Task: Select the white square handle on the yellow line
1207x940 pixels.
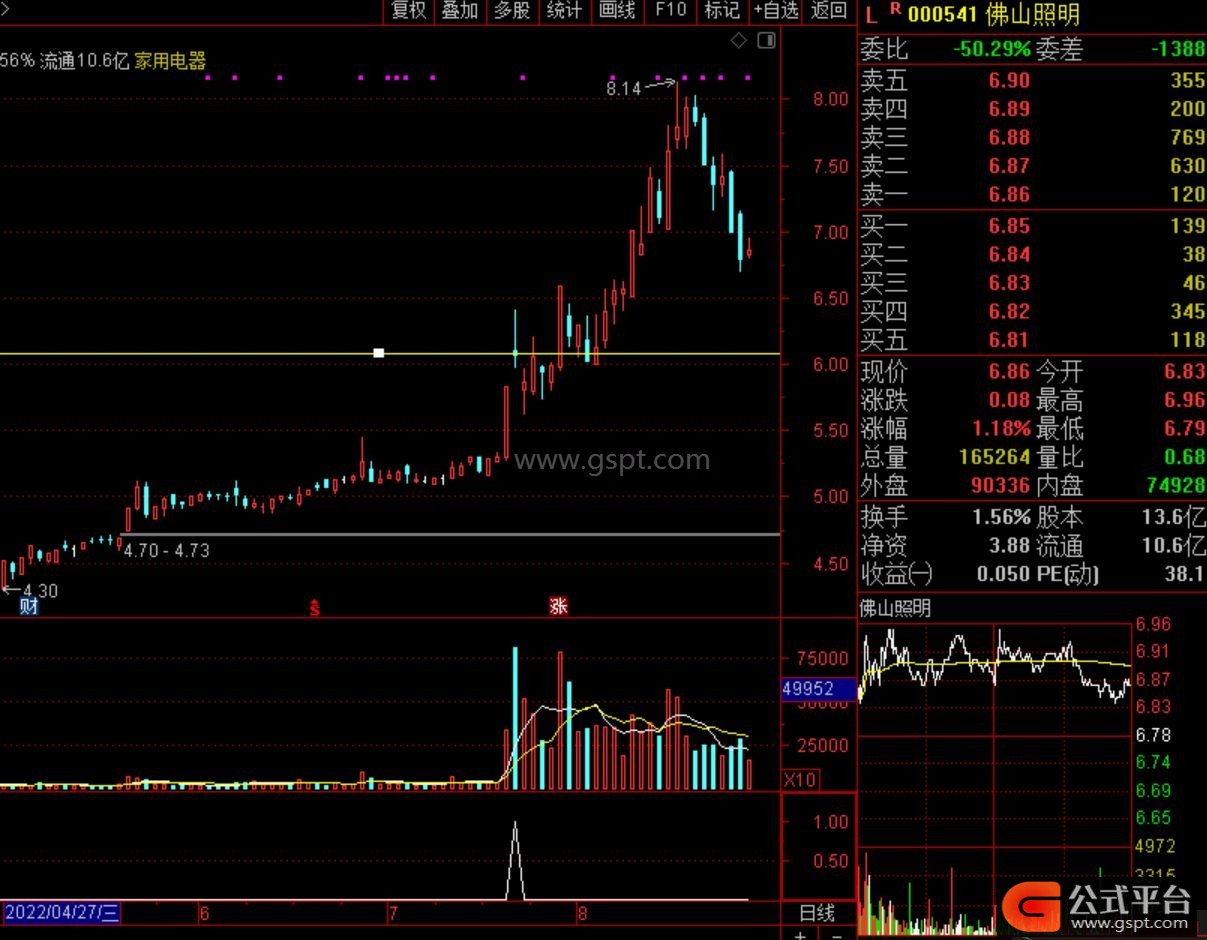Action: click(379, 353)
